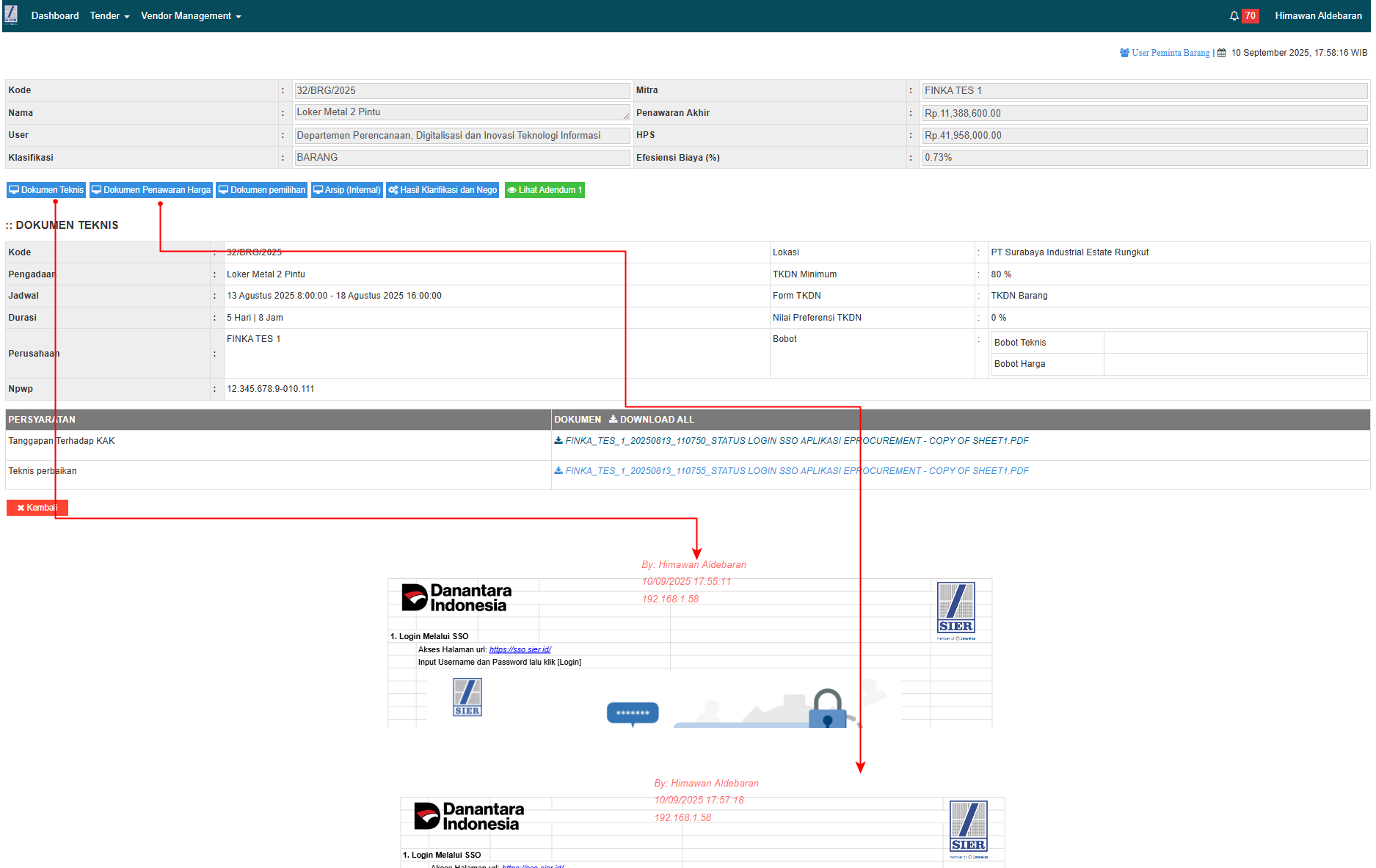Click the red 70 notification badge
1376x868 pixels.
(1250, 16)
